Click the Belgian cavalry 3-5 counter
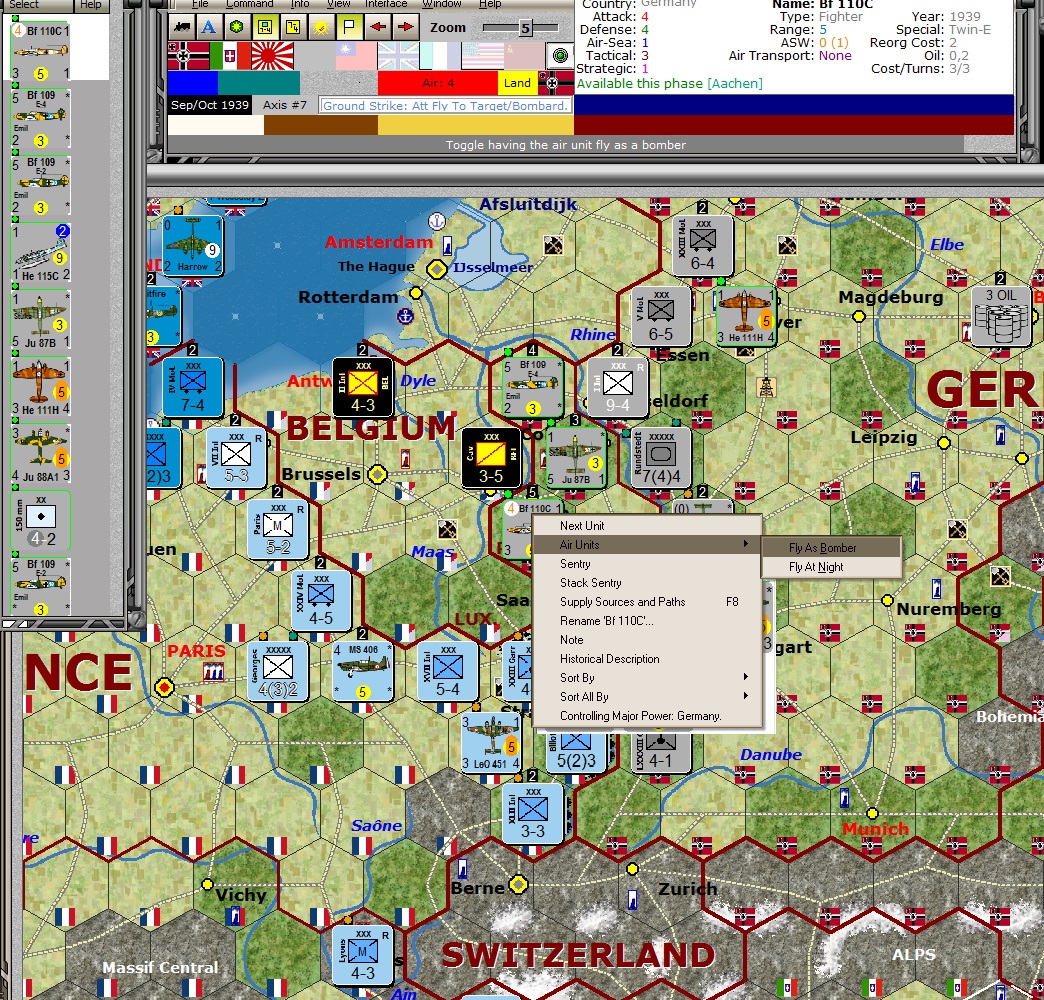The width and height of the screenshot is (1044, 1000). (x=491, y=458)
